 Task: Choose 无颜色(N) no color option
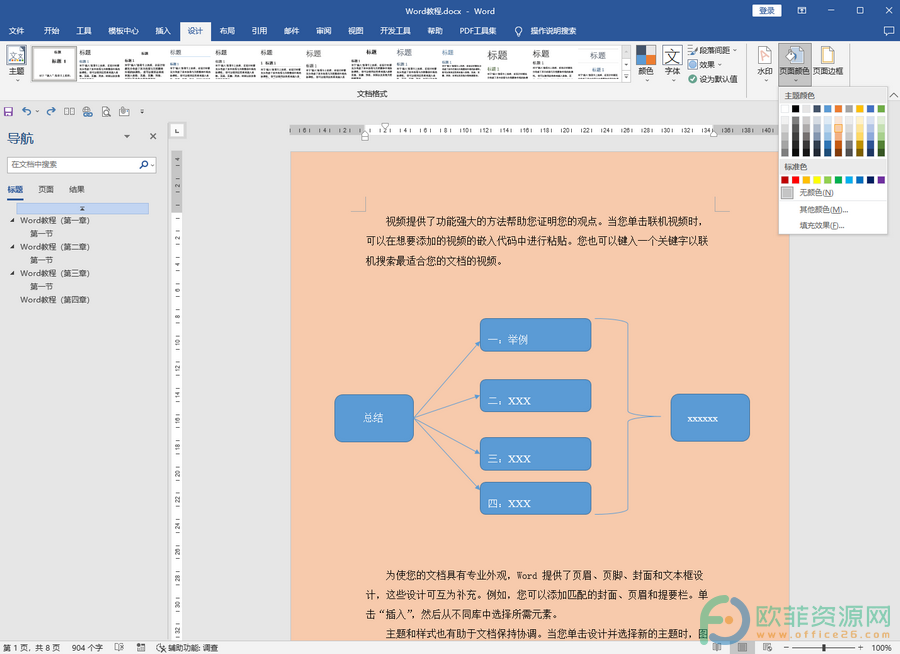click(833, 192)
